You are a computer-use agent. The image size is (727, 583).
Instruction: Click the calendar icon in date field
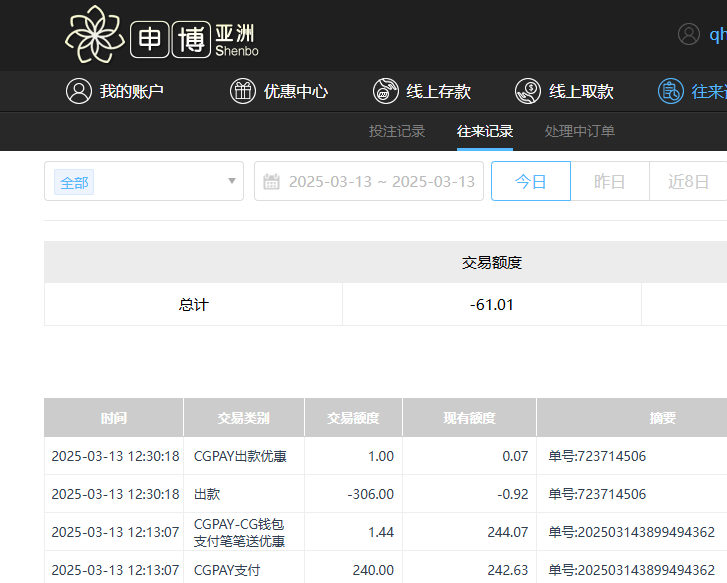tap(271, 182)
